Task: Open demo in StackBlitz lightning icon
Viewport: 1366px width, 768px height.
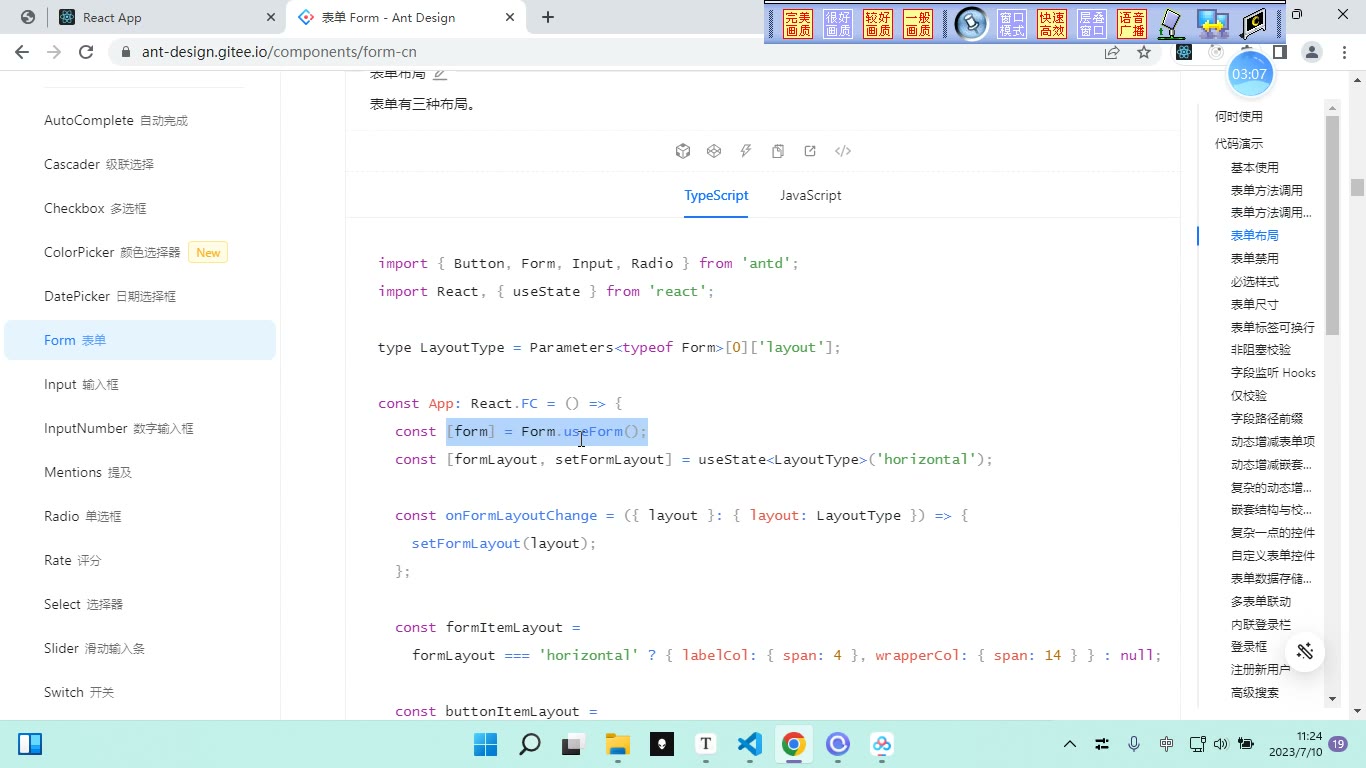Action: coord(746,151)
